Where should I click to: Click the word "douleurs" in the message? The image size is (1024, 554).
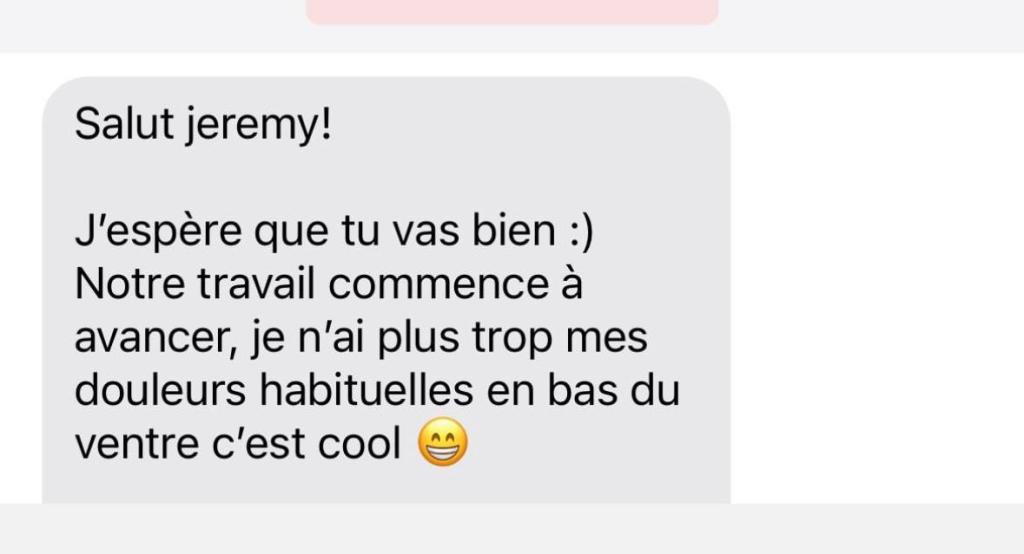click(x=160, y=390)
